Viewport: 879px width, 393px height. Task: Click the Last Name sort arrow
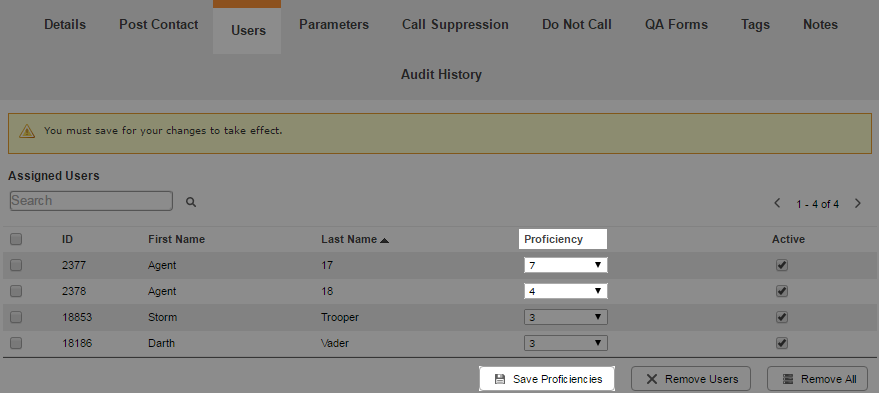click(384, 241)
